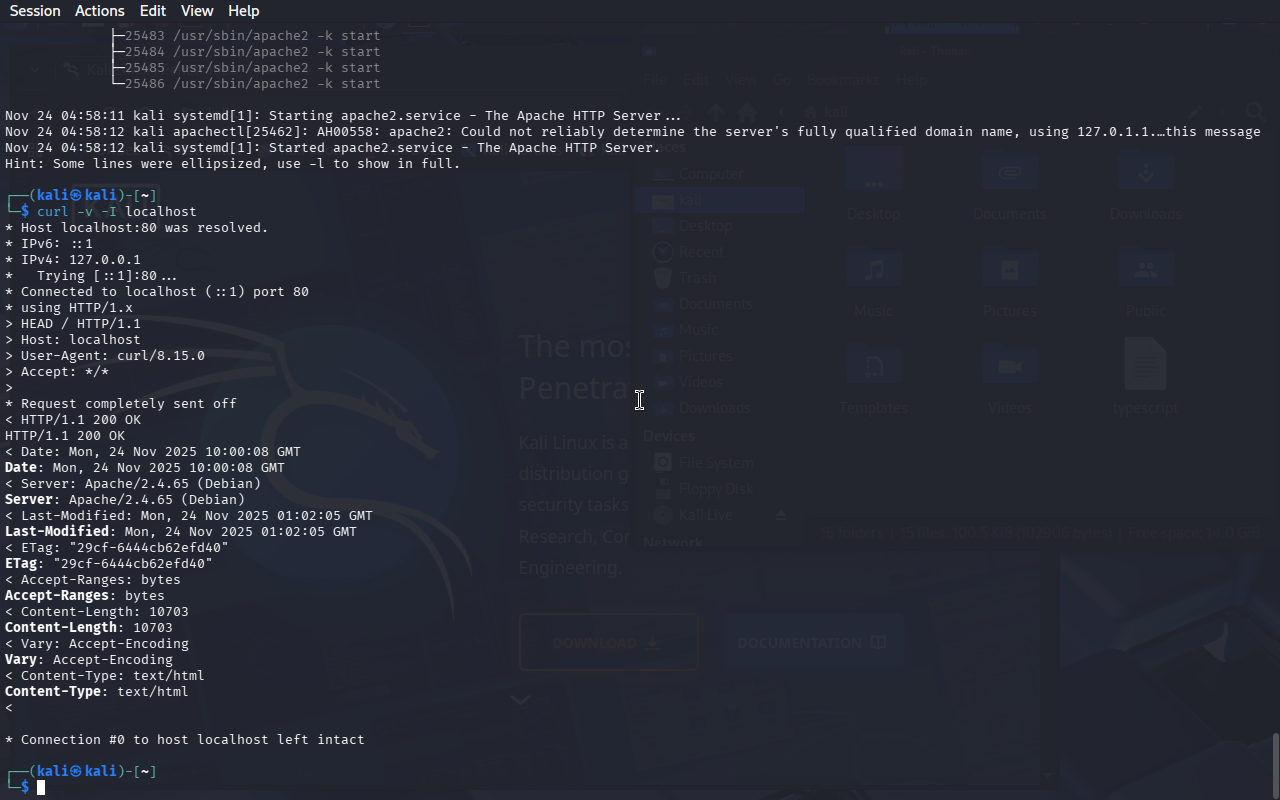Open the terminal View menu
The image size is (1280, 800).
pyautogui.click(x=197, y=11)
